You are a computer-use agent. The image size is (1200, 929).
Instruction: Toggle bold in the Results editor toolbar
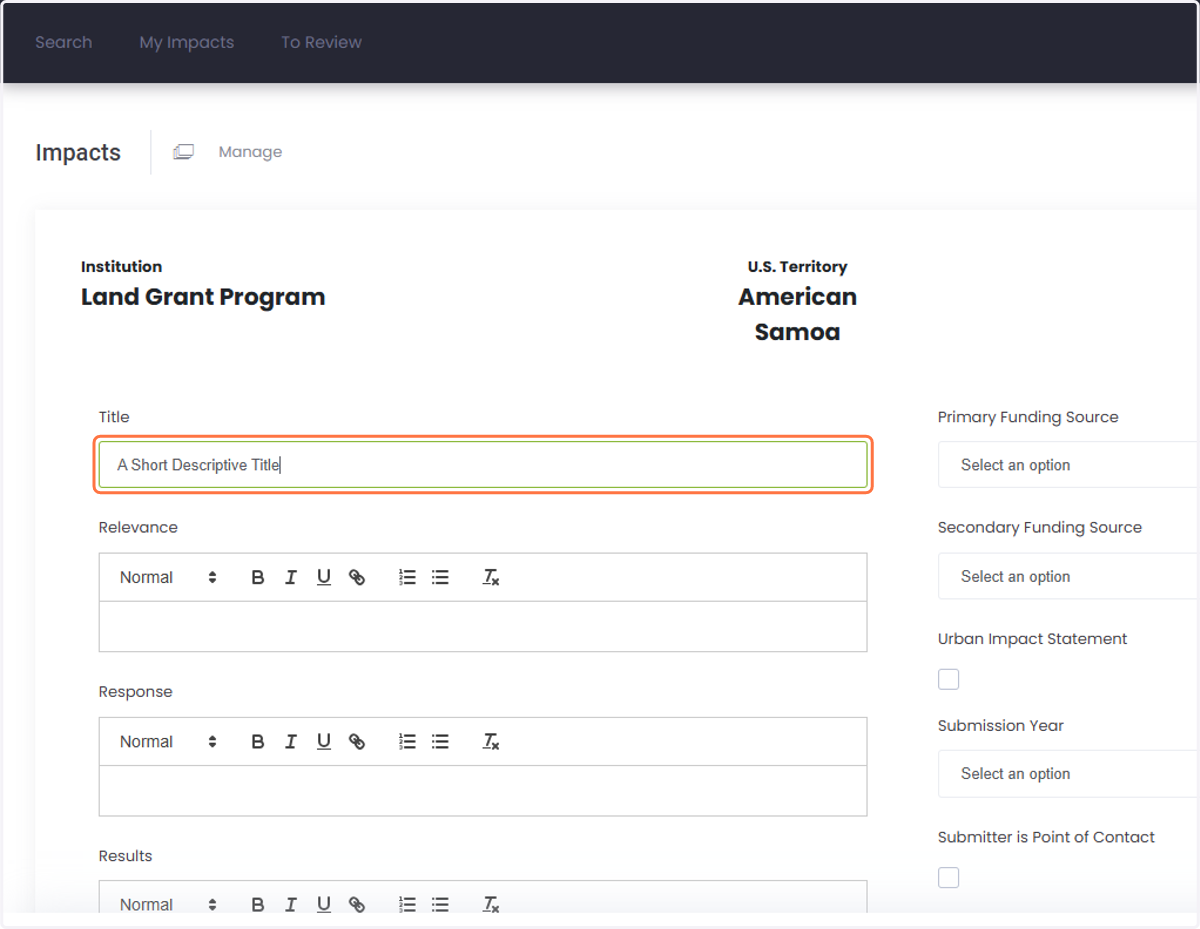pos(258,904)
